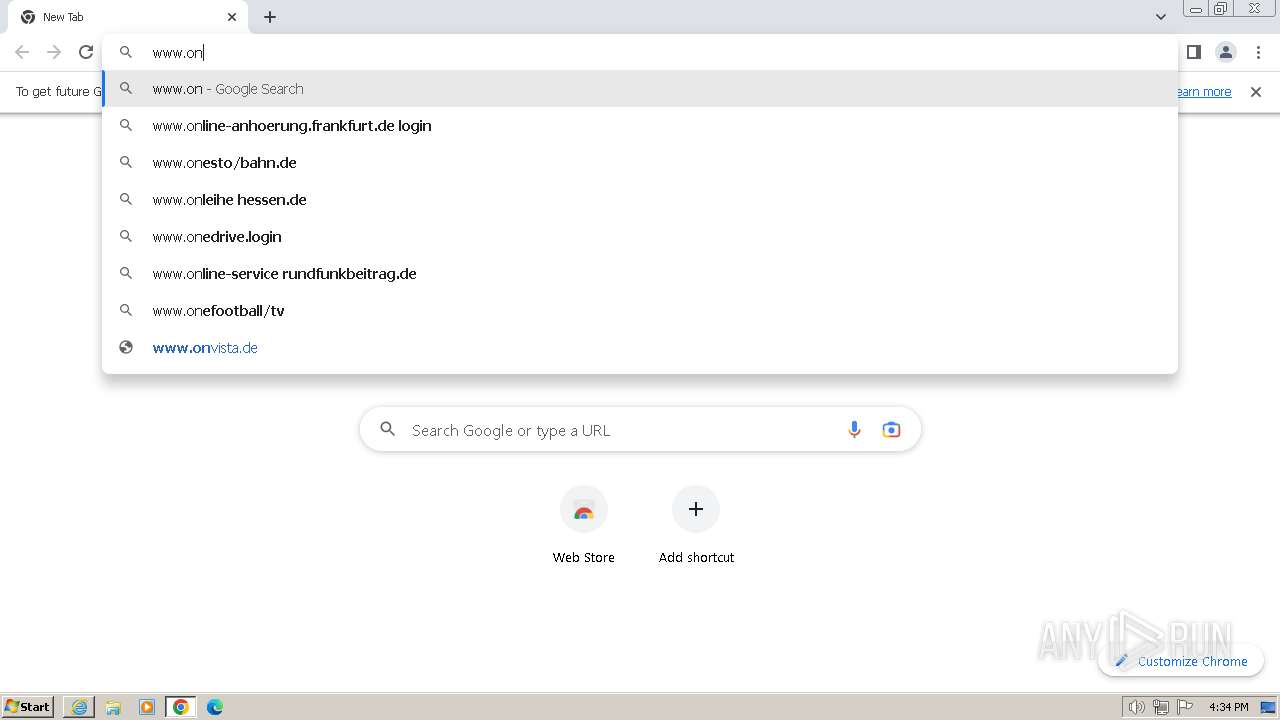Select online-service rundfunkbeitrag.de suggestion
1280x720 pixels.
[640, 274]
